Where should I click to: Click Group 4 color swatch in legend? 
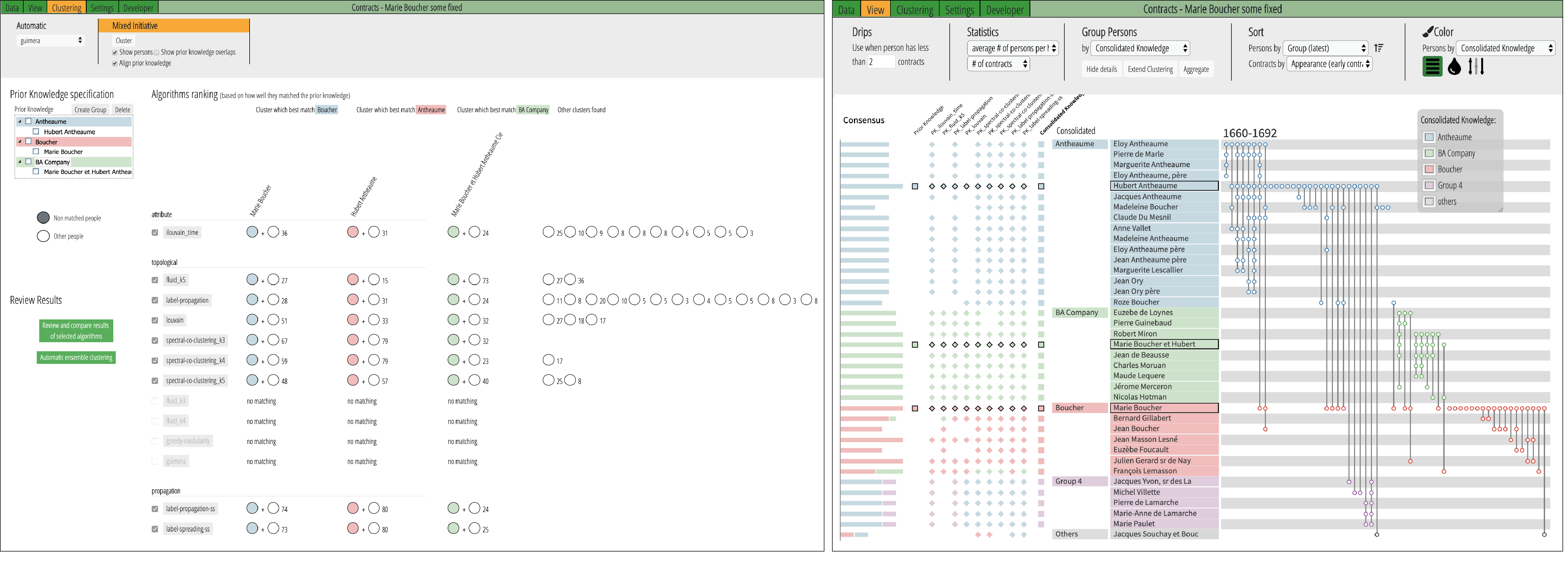tap(1429, 186)
